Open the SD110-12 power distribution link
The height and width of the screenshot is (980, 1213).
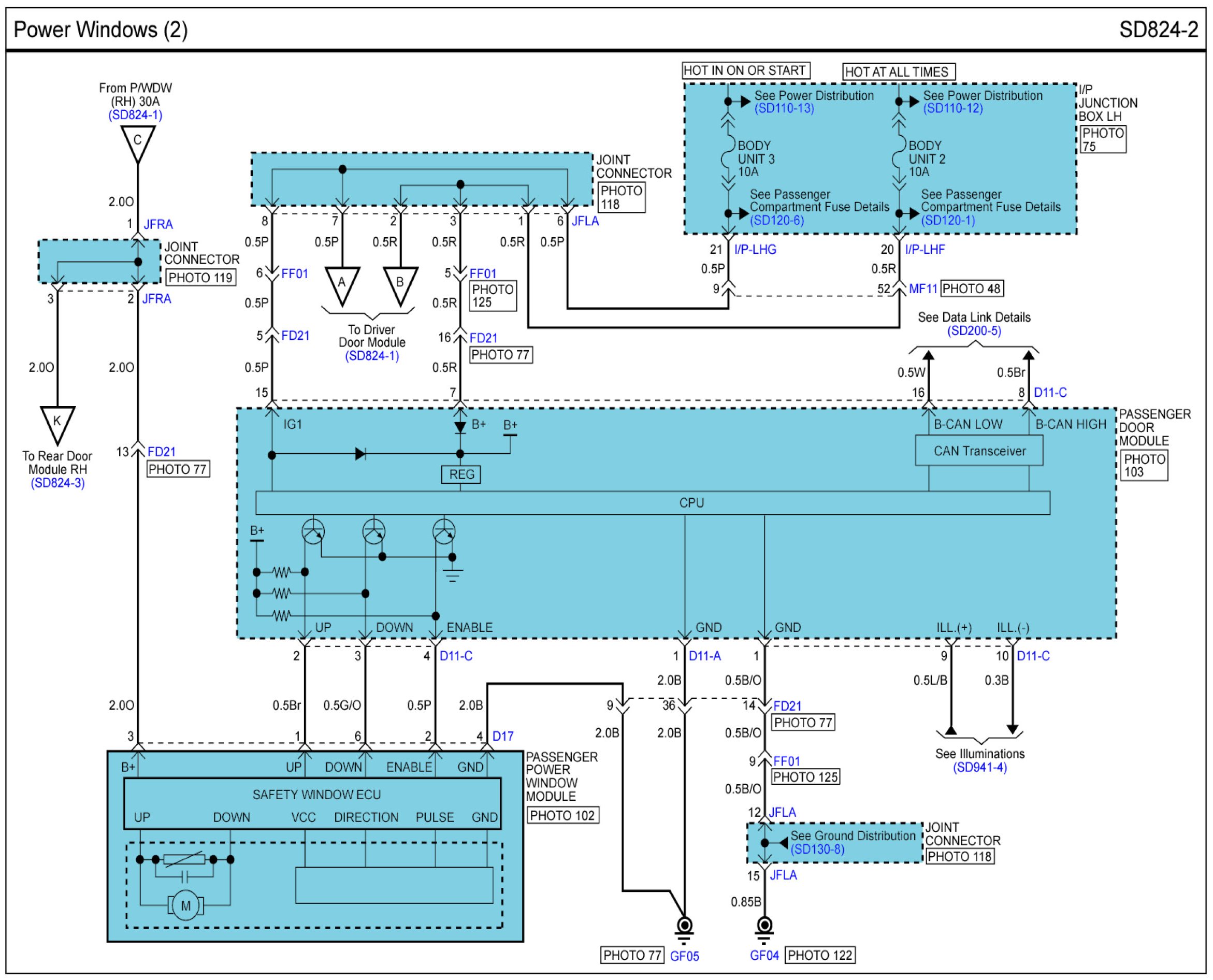952,108
